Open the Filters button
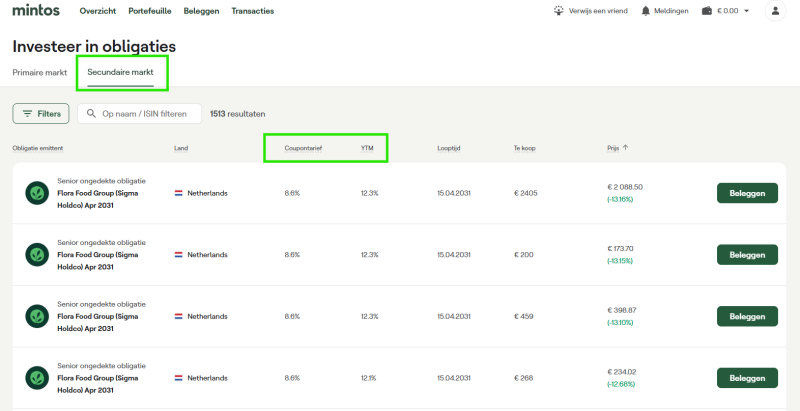This screenshot has width=800, height=411. click(41, 113)
